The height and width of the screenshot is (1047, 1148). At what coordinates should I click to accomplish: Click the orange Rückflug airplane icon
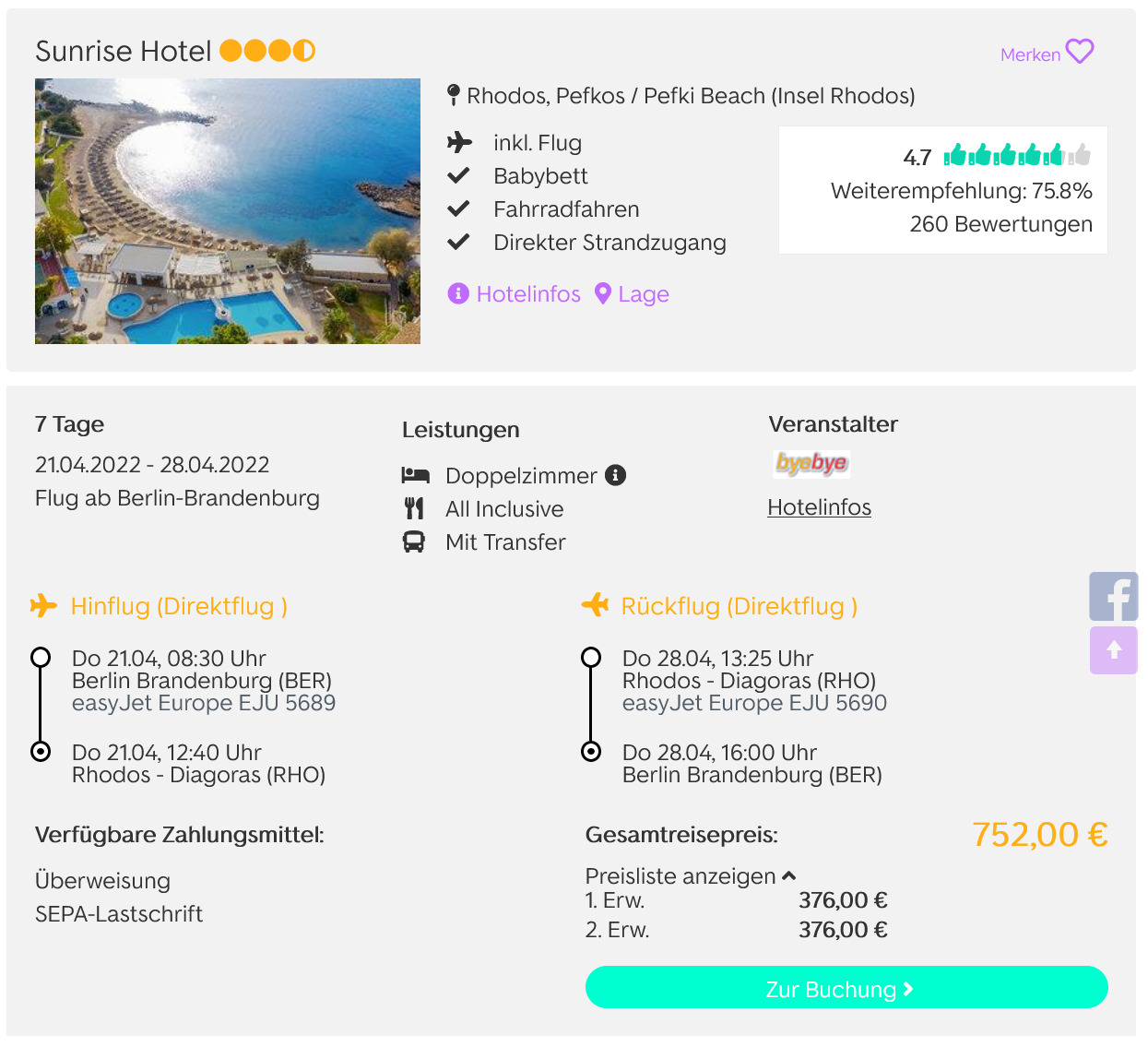point(595,605)
